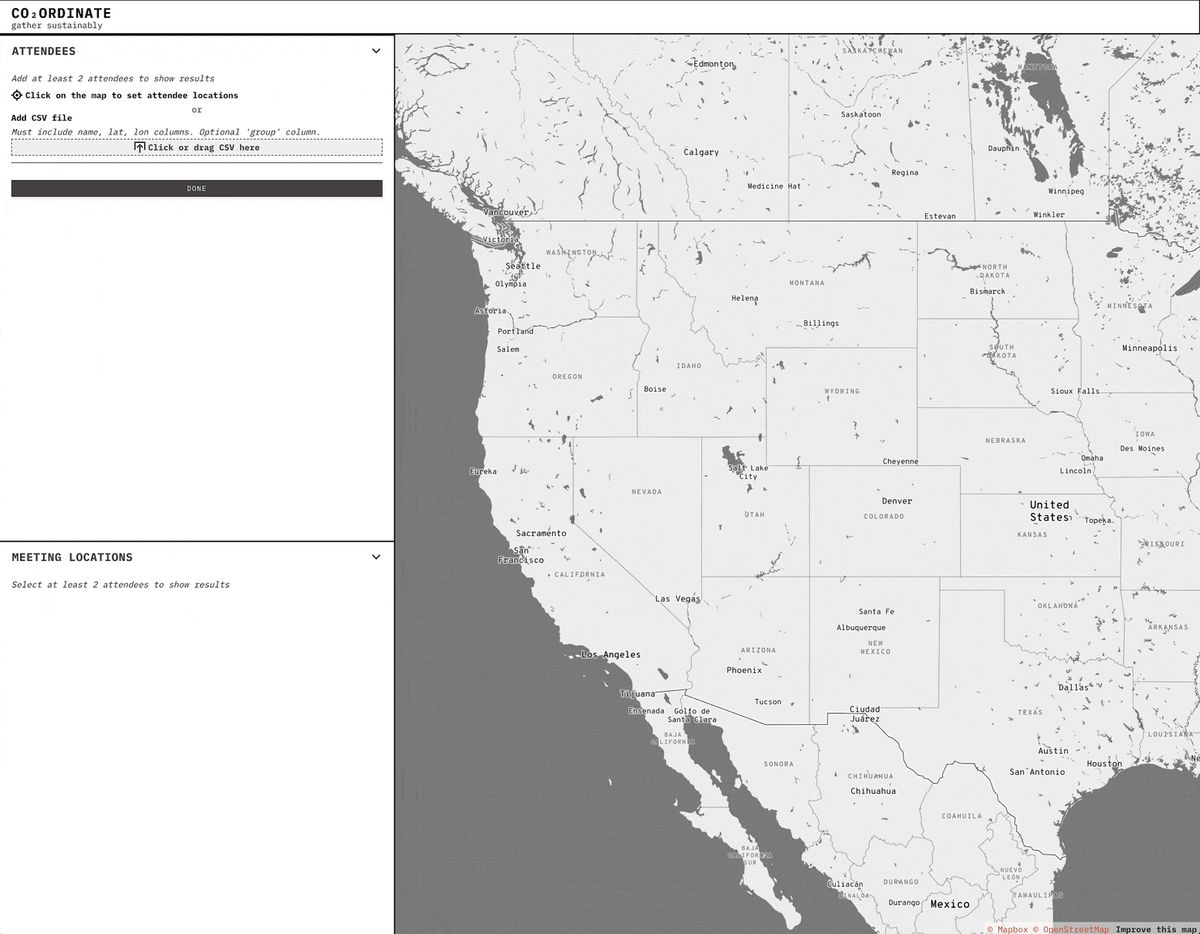This screenshot has height=934, width=1200.
Task: Select Salt Lake City on the map
Action: (748, 472)
